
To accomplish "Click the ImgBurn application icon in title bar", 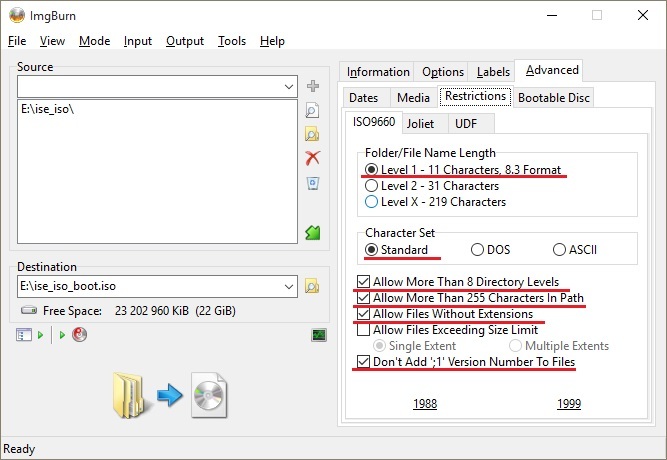I will tap(17, 15).
